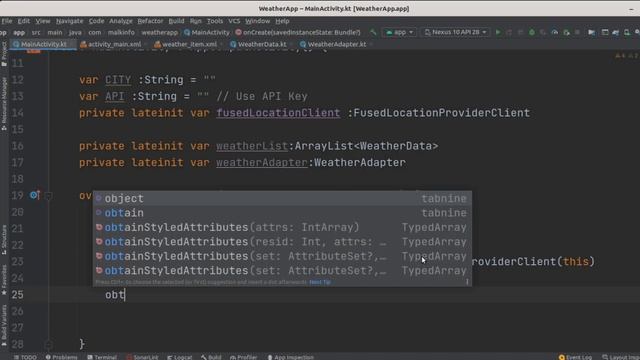Click line number 25 in the gutter

(x=18, y=295)
